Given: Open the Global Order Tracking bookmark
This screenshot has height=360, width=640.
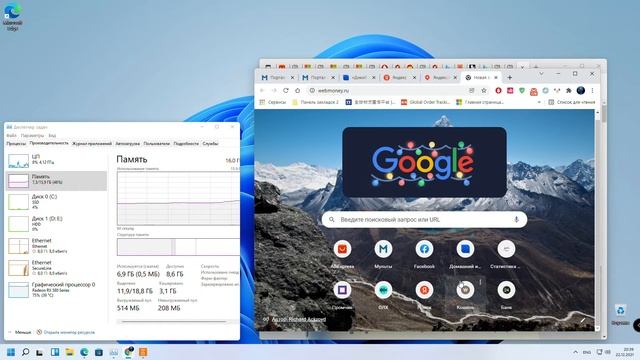Looking at the screenshot, I should click(425, 102).
